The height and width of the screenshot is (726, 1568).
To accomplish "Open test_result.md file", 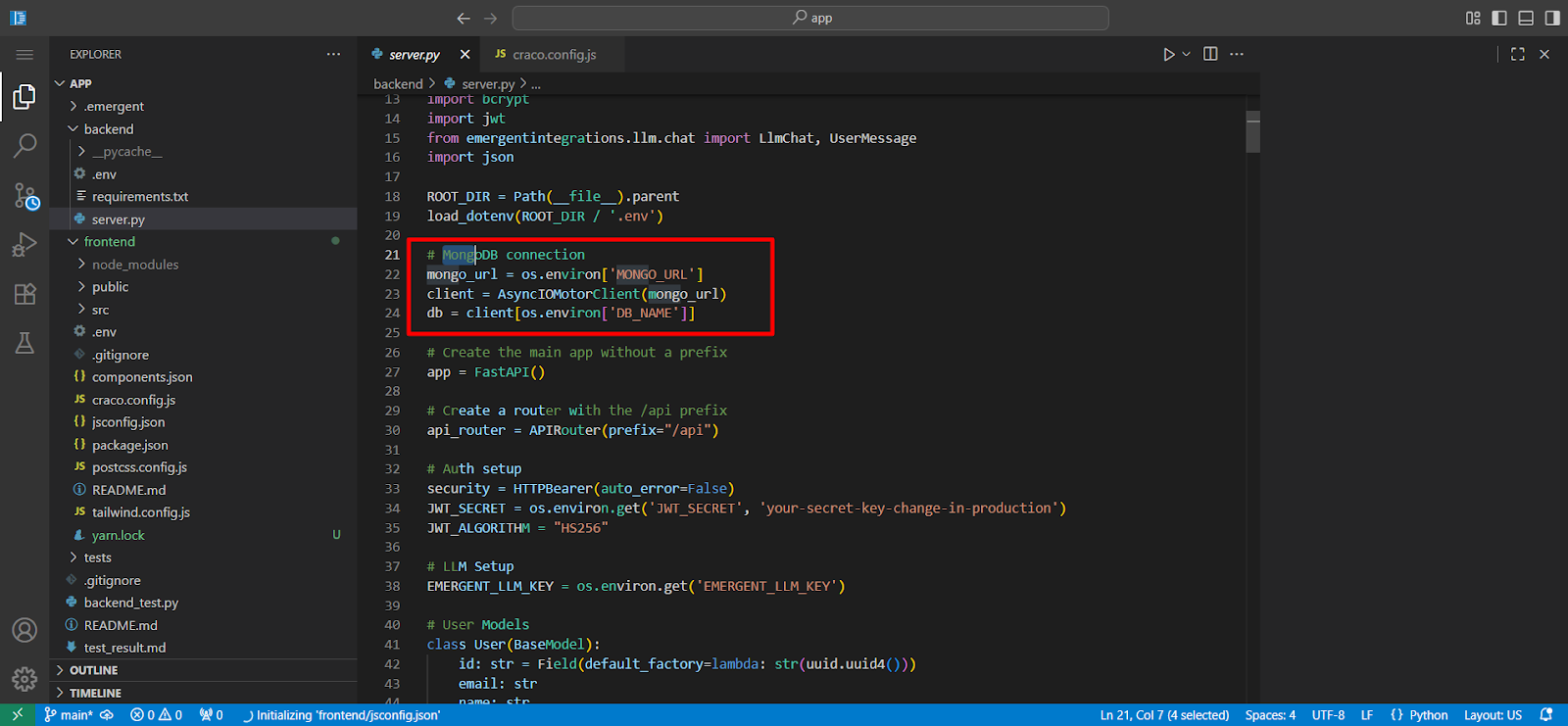I will click(x=204, y=648).
